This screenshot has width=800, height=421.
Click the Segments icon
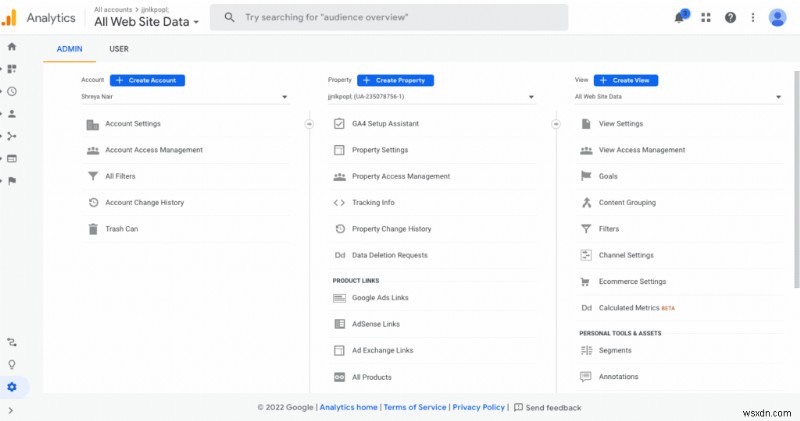pos(586,350)
